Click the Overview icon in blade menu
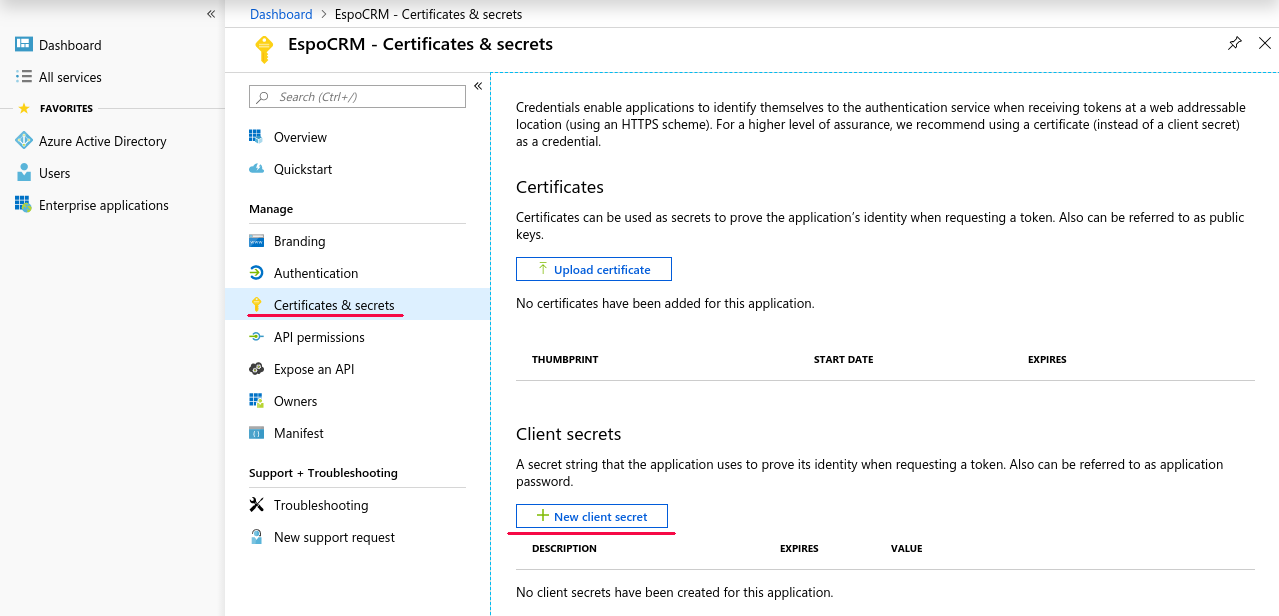The width and height of the screenshot is (1279, 616). point(256,137)
